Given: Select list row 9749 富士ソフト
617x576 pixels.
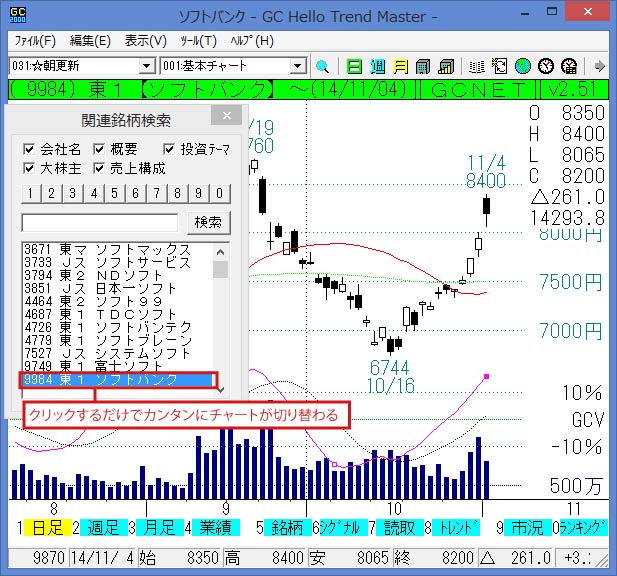Looking at the screenshot, I should (x=117, y=366).
